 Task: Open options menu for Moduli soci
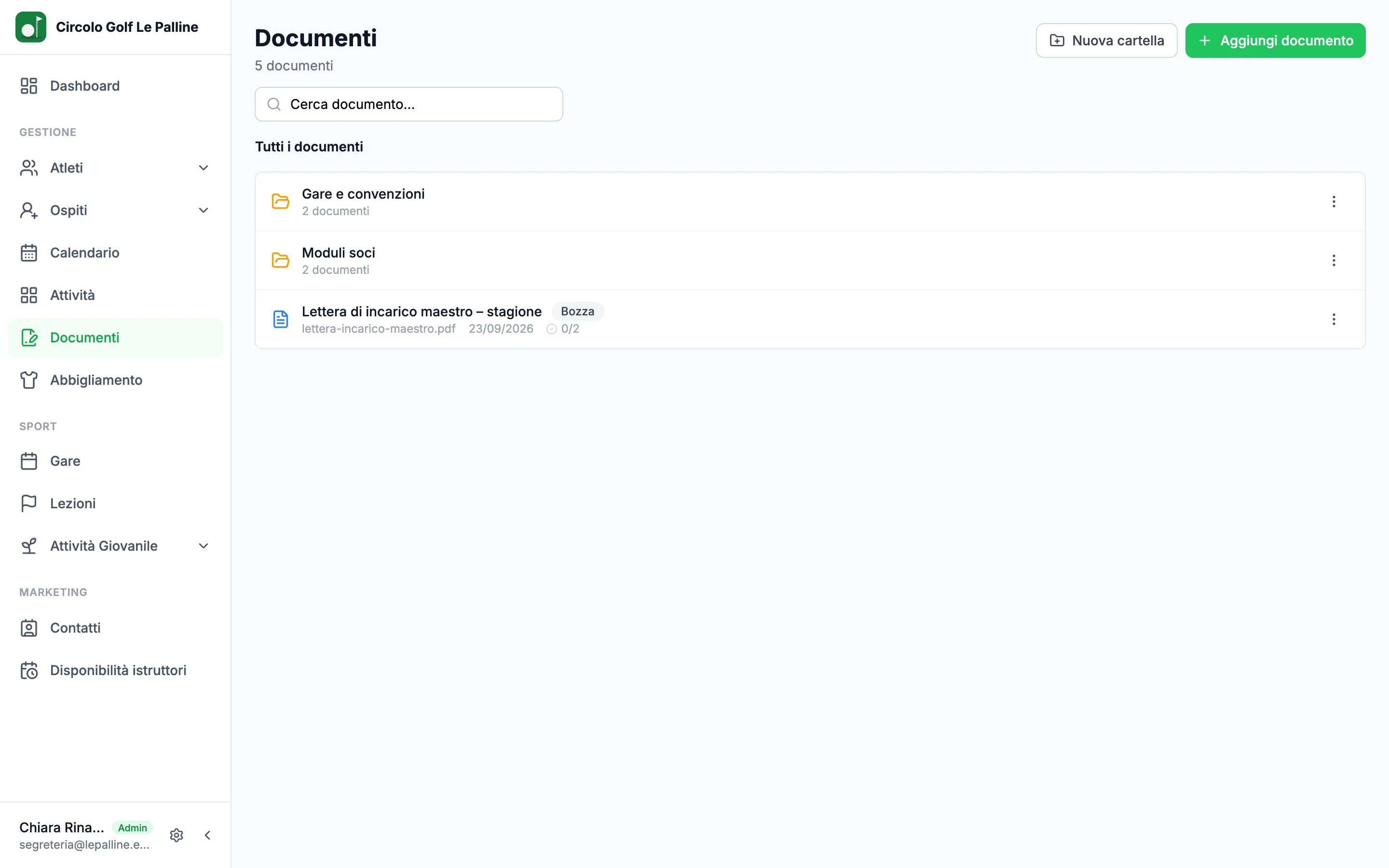(x=1334, y=260)
